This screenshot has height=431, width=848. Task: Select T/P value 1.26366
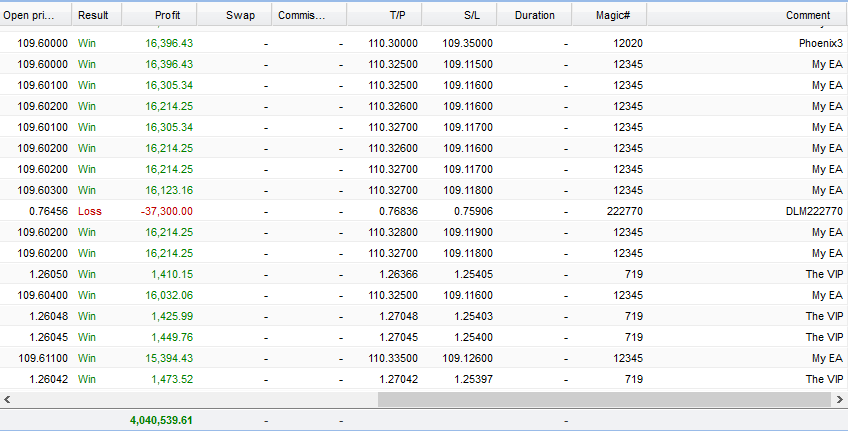pos(399,274)
